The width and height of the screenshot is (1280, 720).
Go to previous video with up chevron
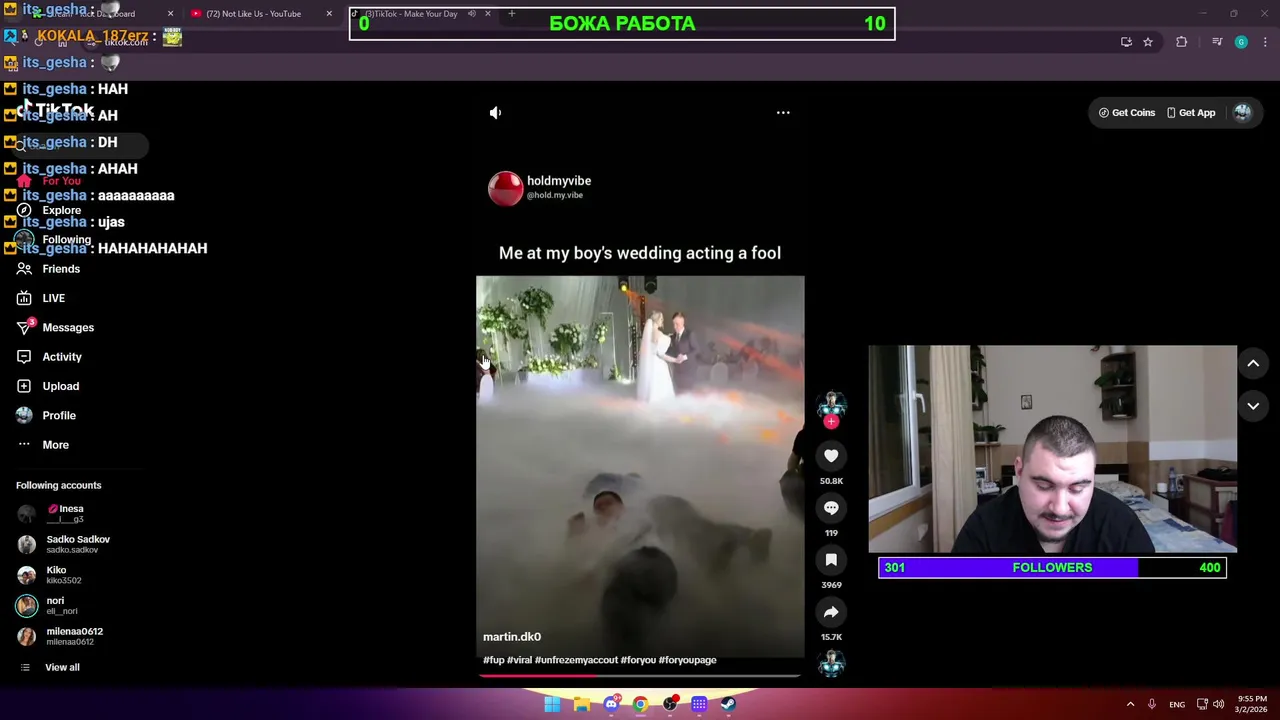coord(1253,363)
